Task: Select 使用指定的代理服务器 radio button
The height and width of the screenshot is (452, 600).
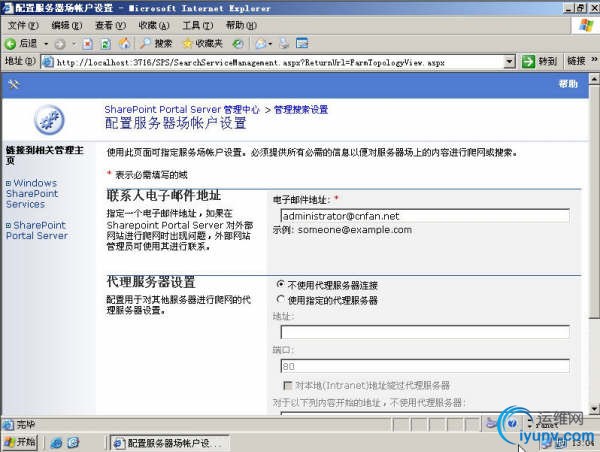Action: (x=280, y=299)
